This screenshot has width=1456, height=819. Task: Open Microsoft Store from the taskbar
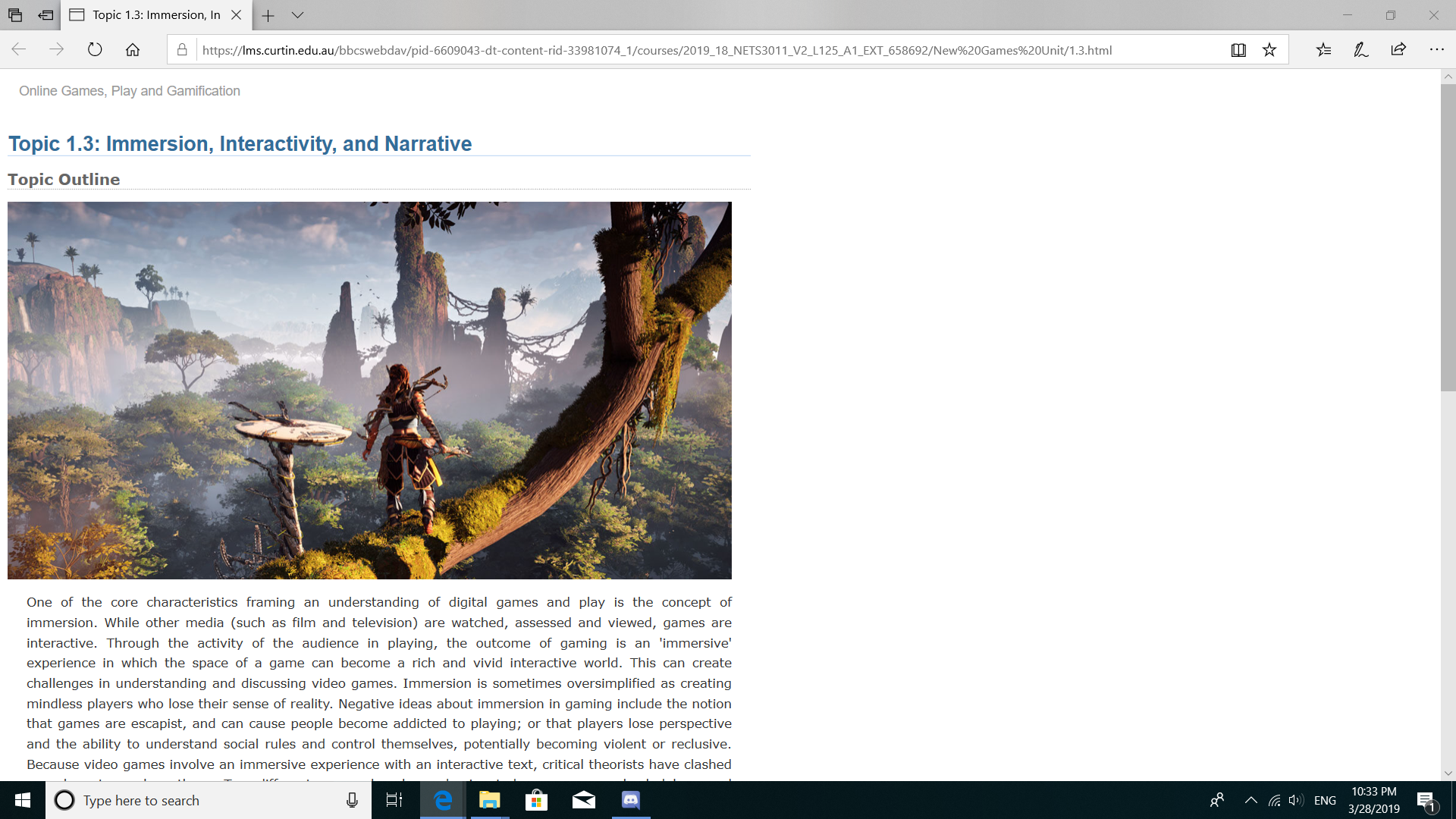point(537,800)
